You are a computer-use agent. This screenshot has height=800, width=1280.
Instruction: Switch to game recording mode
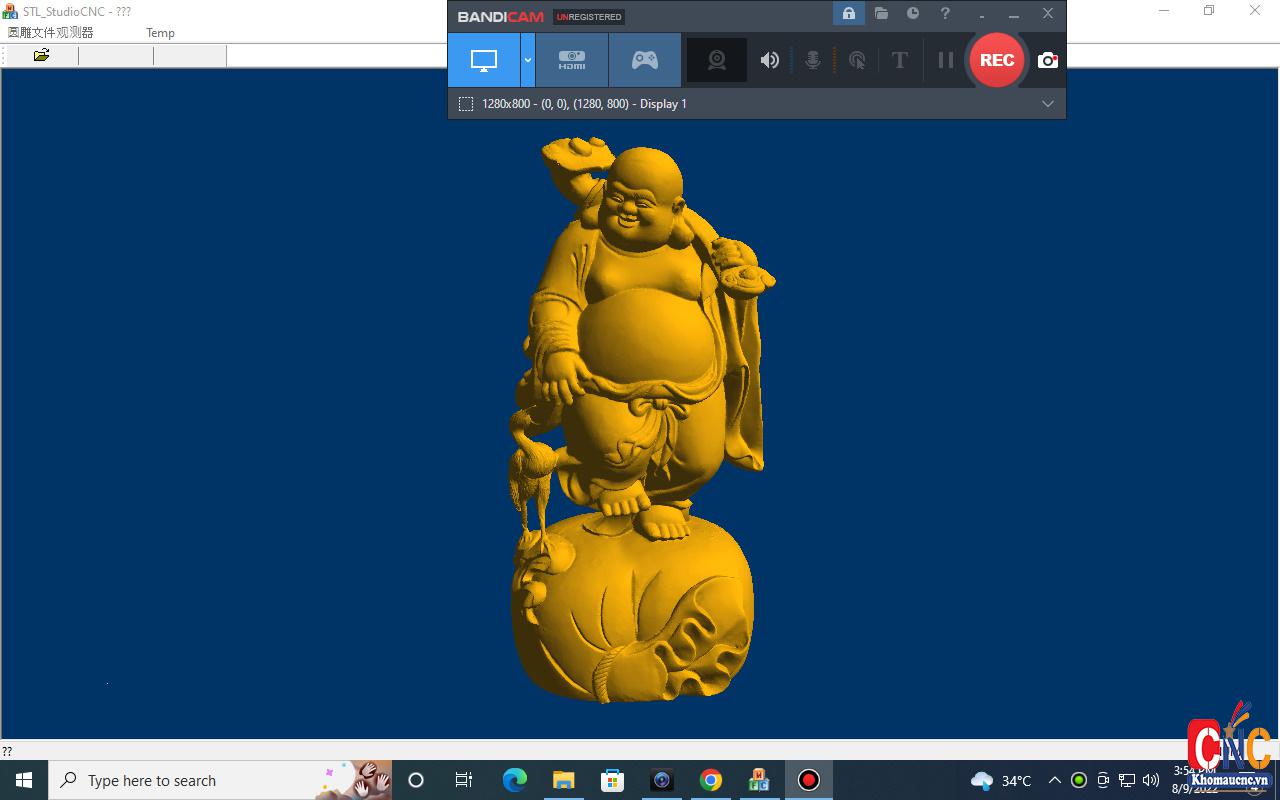(x=645, y=60)
